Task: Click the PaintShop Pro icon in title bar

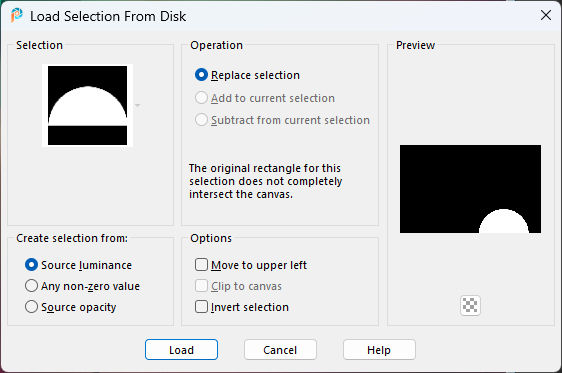Action: [x=16, y=15]
